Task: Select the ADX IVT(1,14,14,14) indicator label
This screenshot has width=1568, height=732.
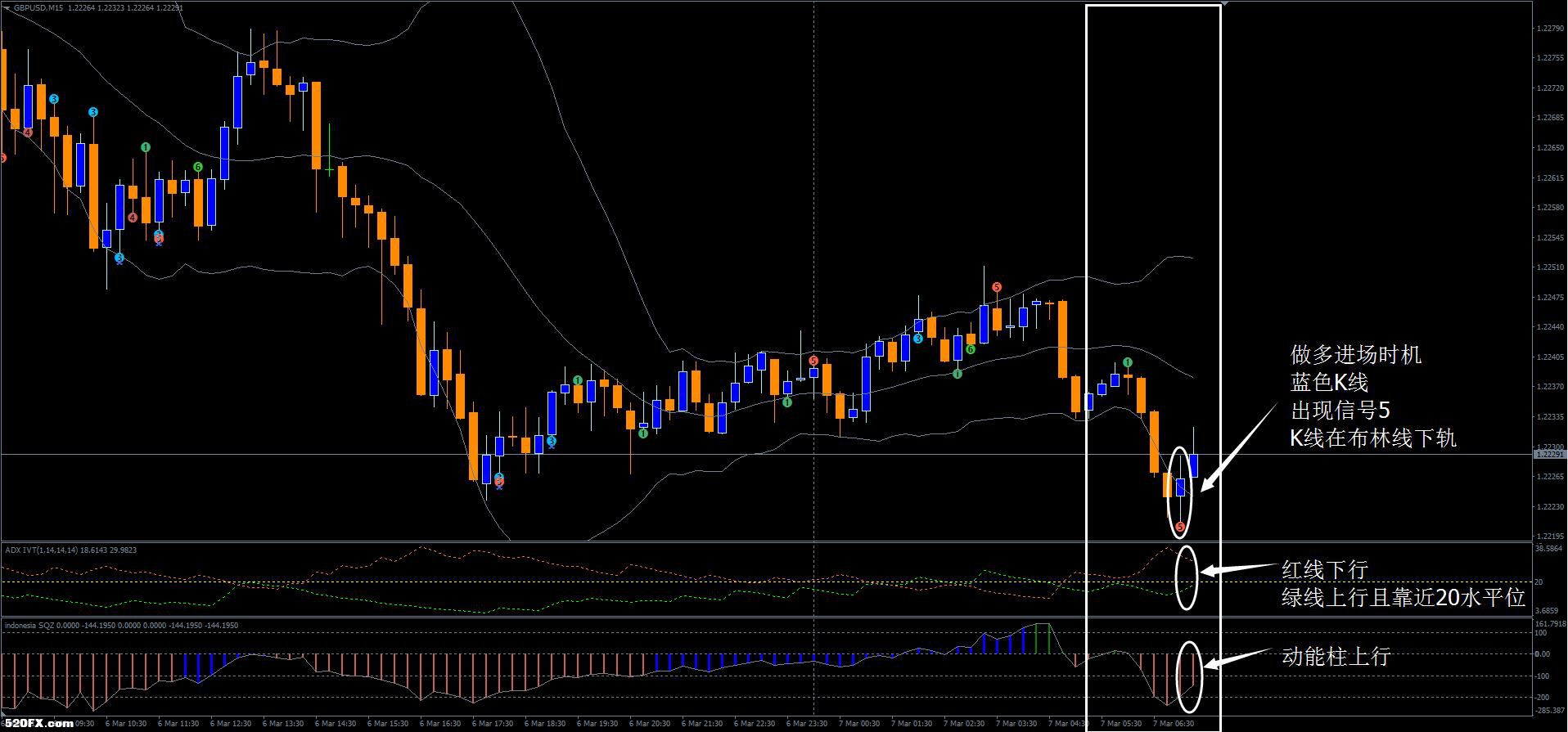Action: pos(42,550)
